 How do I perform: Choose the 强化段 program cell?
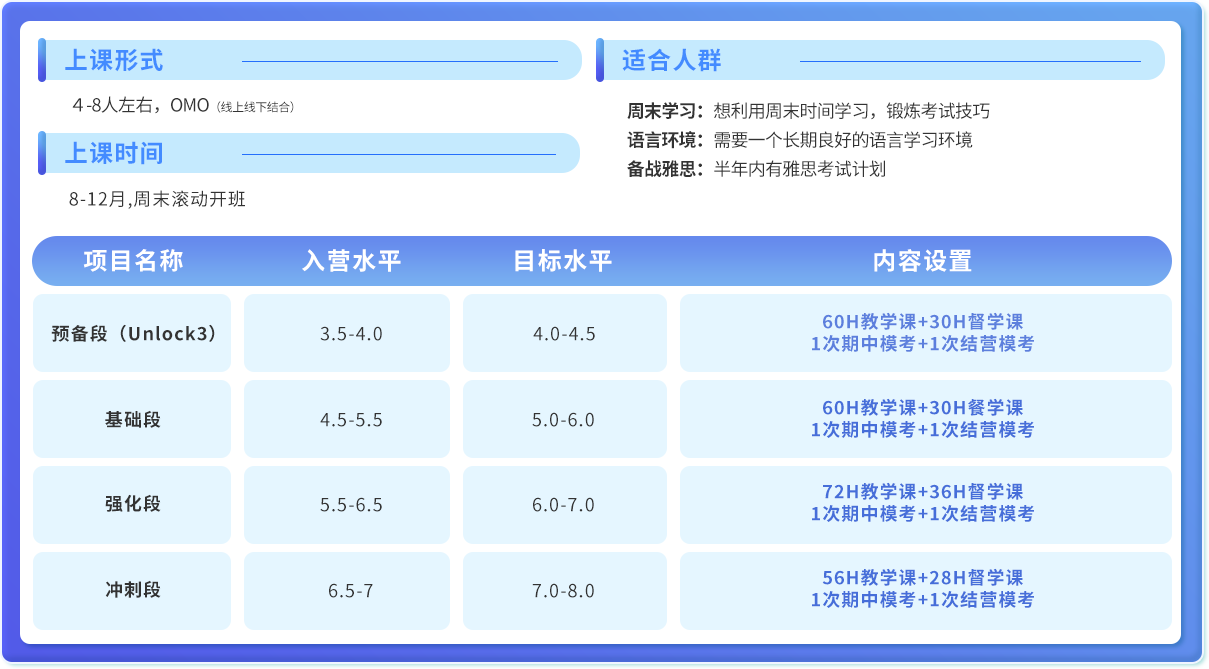coord(133,505)
